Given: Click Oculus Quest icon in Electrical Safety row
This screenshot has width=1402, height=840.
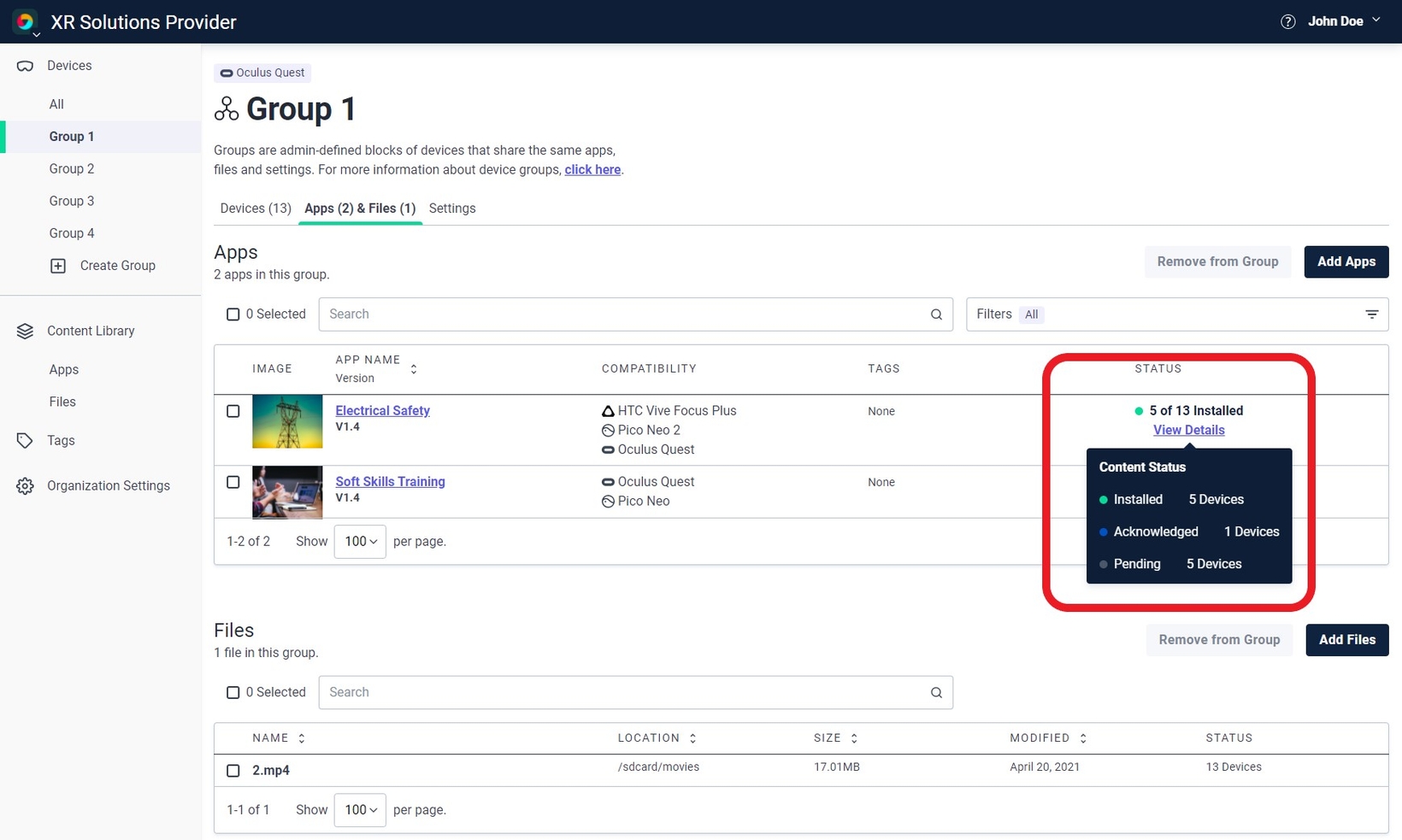Looking at the screenshot, I should pos(608,449).
